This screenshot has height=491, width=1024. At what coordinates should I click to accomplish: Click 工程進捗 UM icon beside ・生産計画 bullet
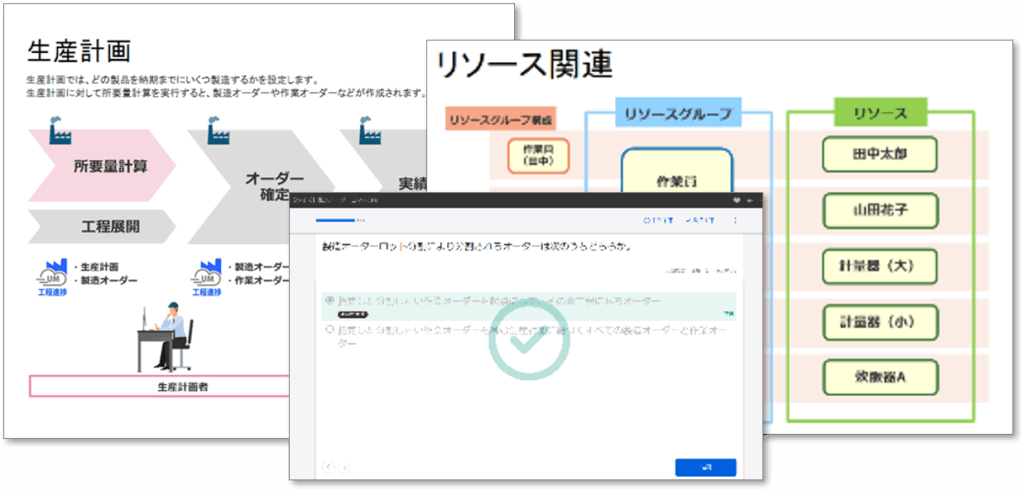[x=51, y=277]
